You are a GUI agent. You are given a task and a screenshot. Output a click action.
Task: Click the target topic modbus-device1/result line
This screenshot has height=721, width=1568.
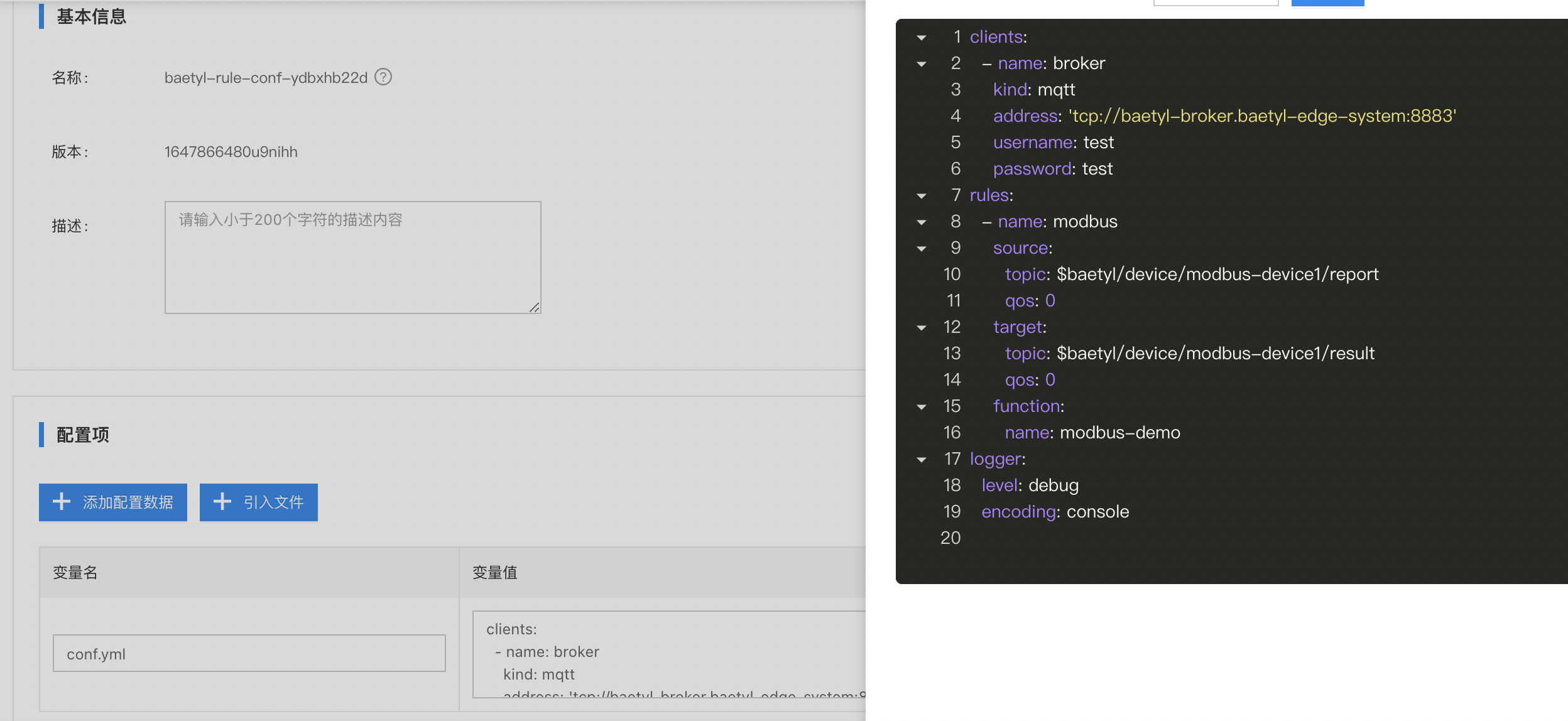1190,354
